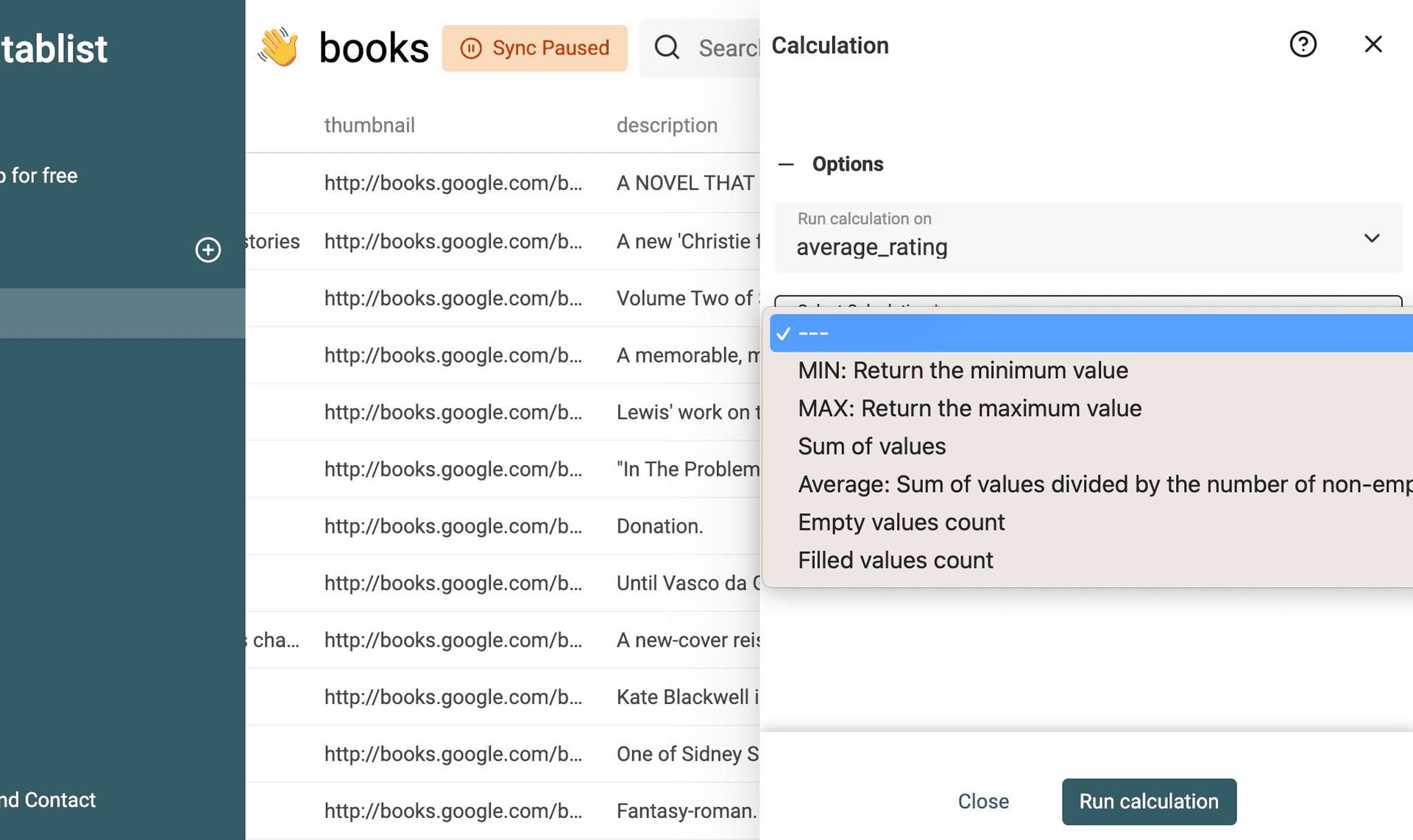
Task: Click the Run calculation button
Action: point(1148,801)
